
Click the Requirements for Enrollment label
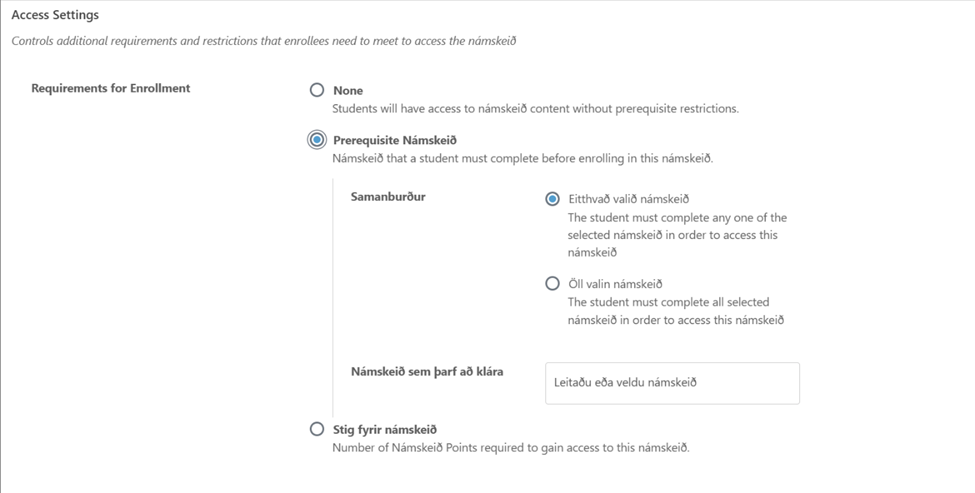point(110,88)
